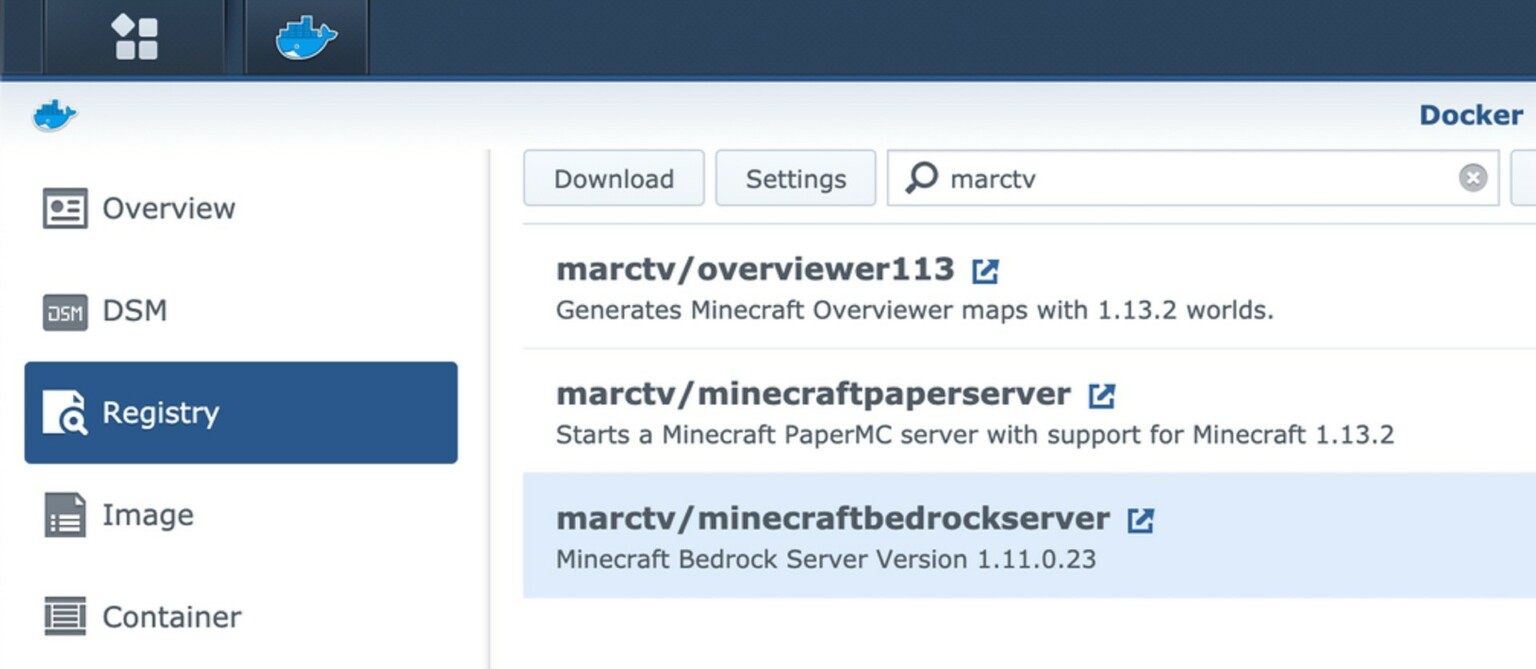
Task: Clear the marctv search query
Action: coord(1471,177)
